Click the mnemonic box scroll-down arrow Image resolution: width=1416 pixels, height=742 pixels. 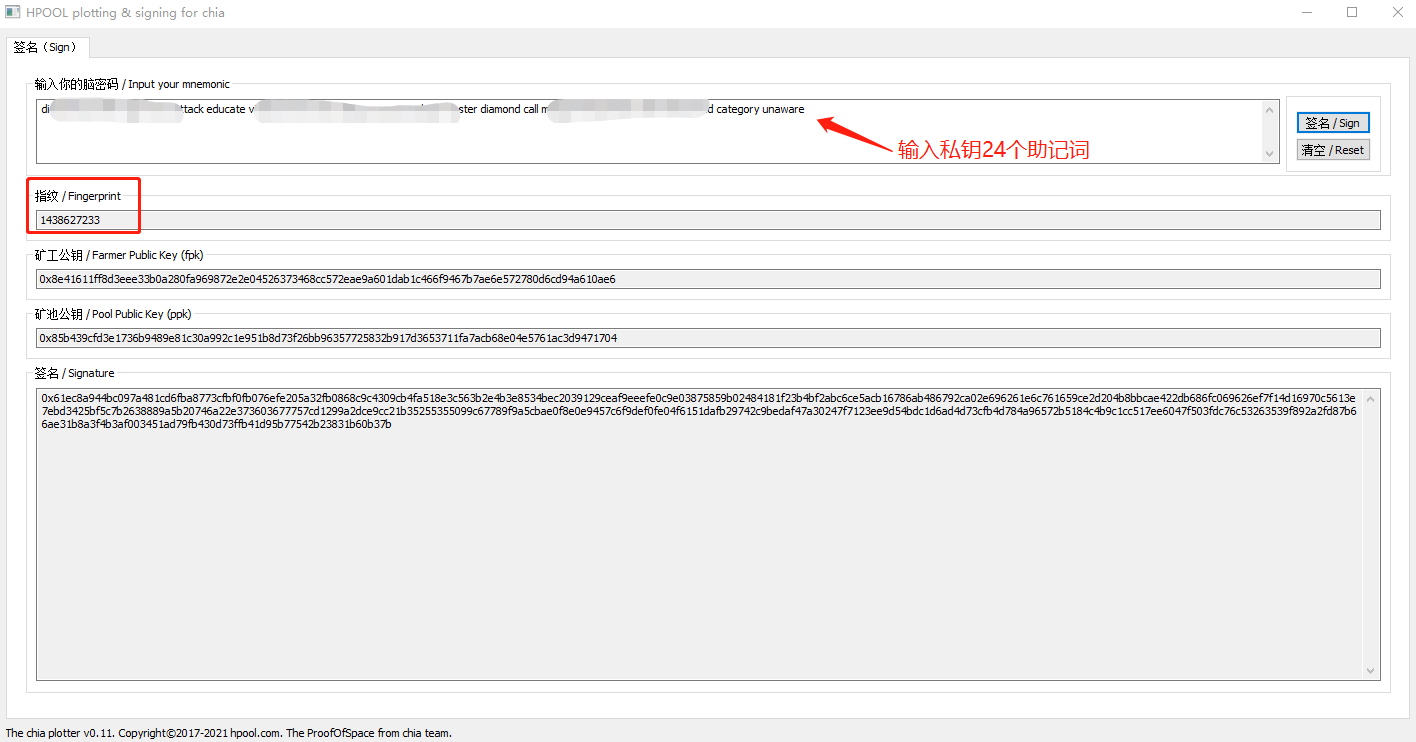coord(1270,154)
